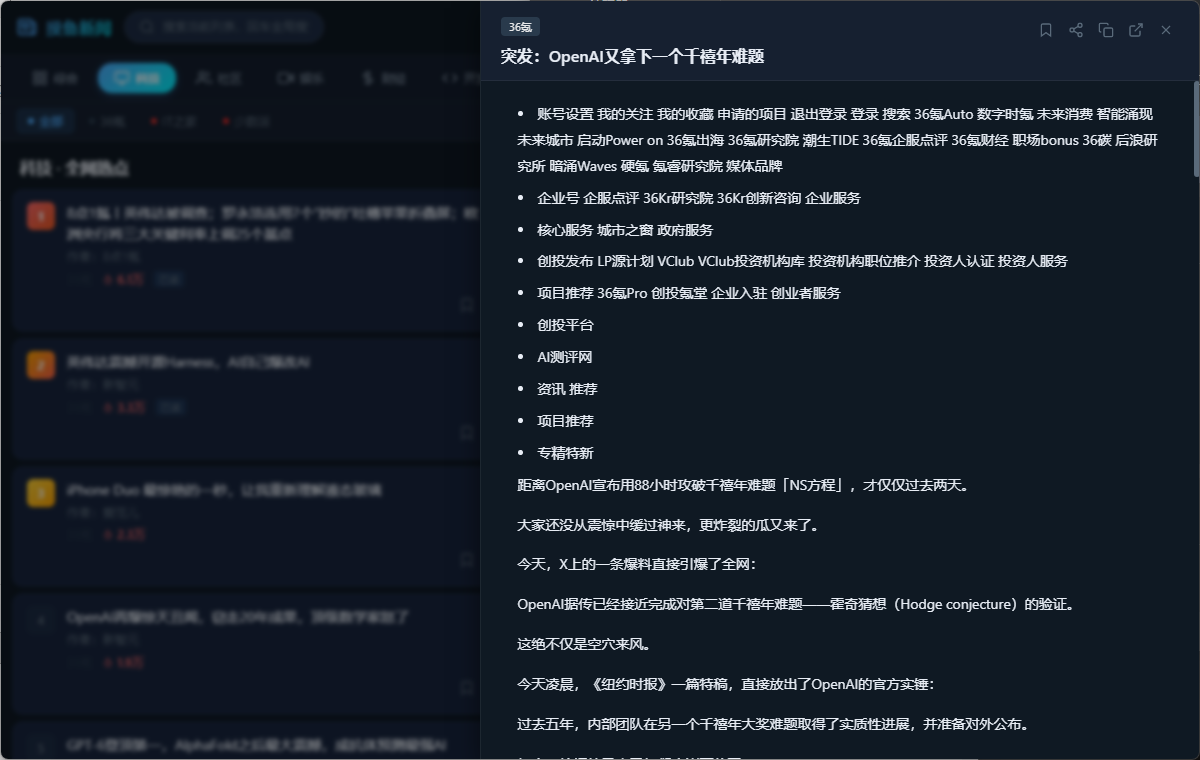Click the bullet line starting 企业号 企服点评
The height and width of the screenshot is (760, 1200).
tap(698, 198)
